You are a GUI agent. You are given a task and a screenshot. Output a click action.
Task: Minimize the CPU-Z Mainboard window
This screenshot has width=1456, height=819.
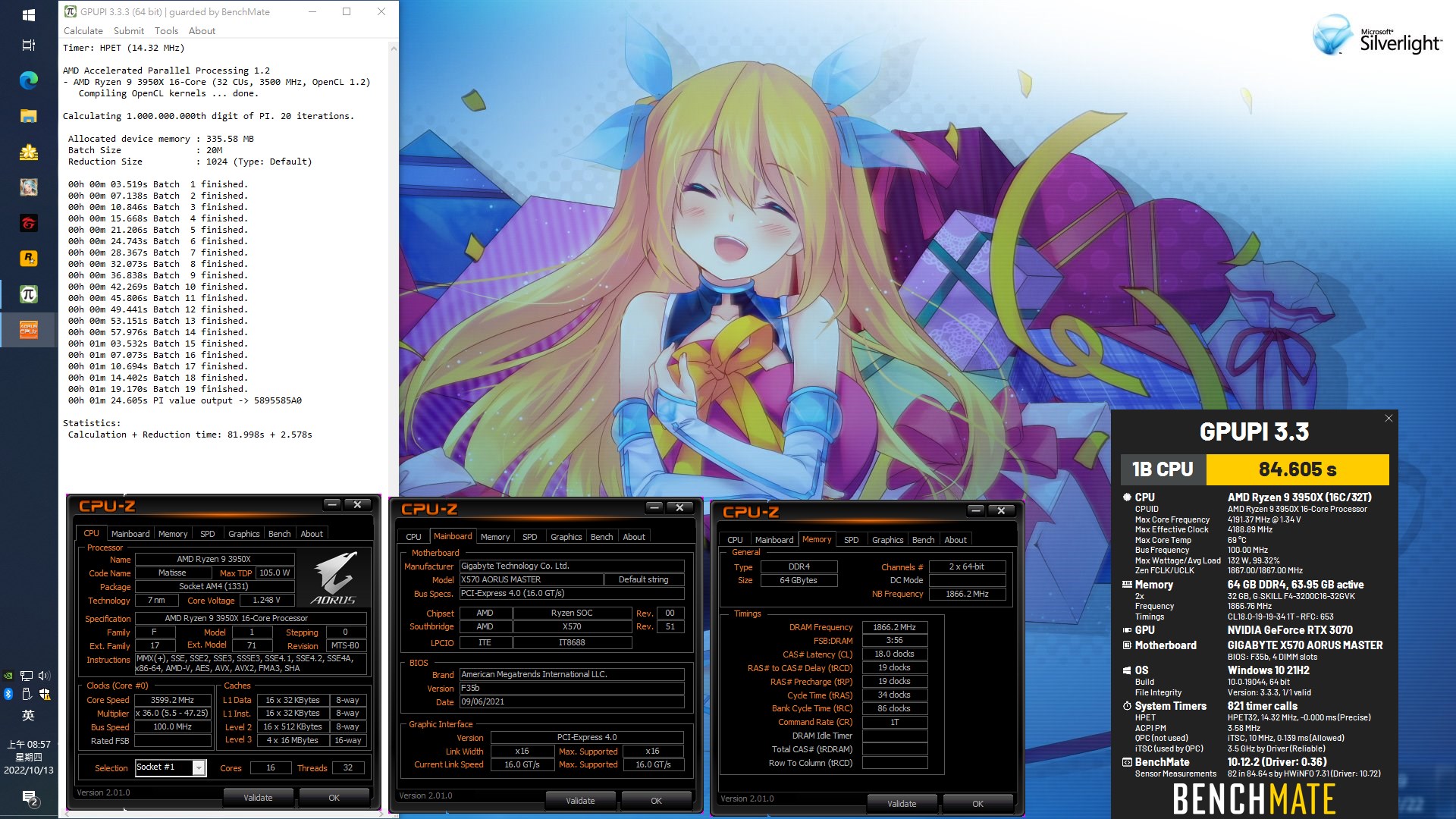point(655,507)
